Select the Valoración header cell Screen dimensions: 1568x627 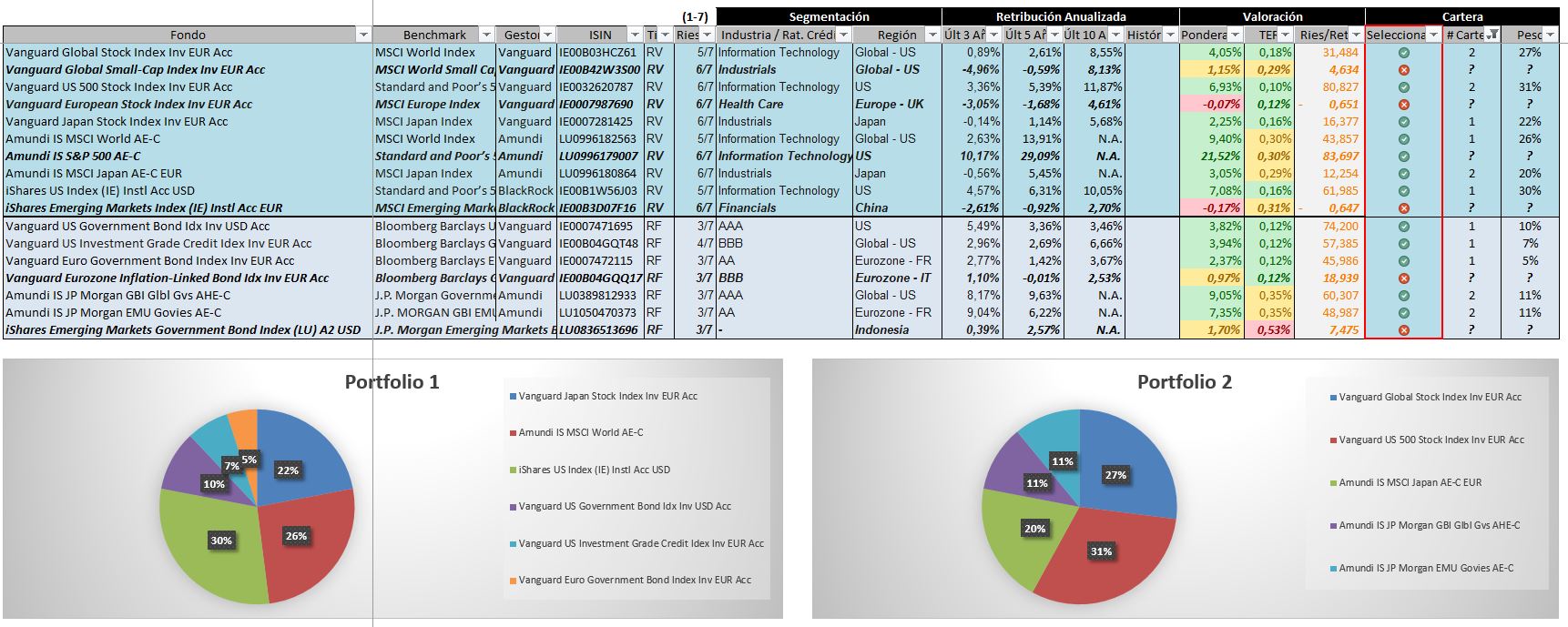tap(1272, 16)
